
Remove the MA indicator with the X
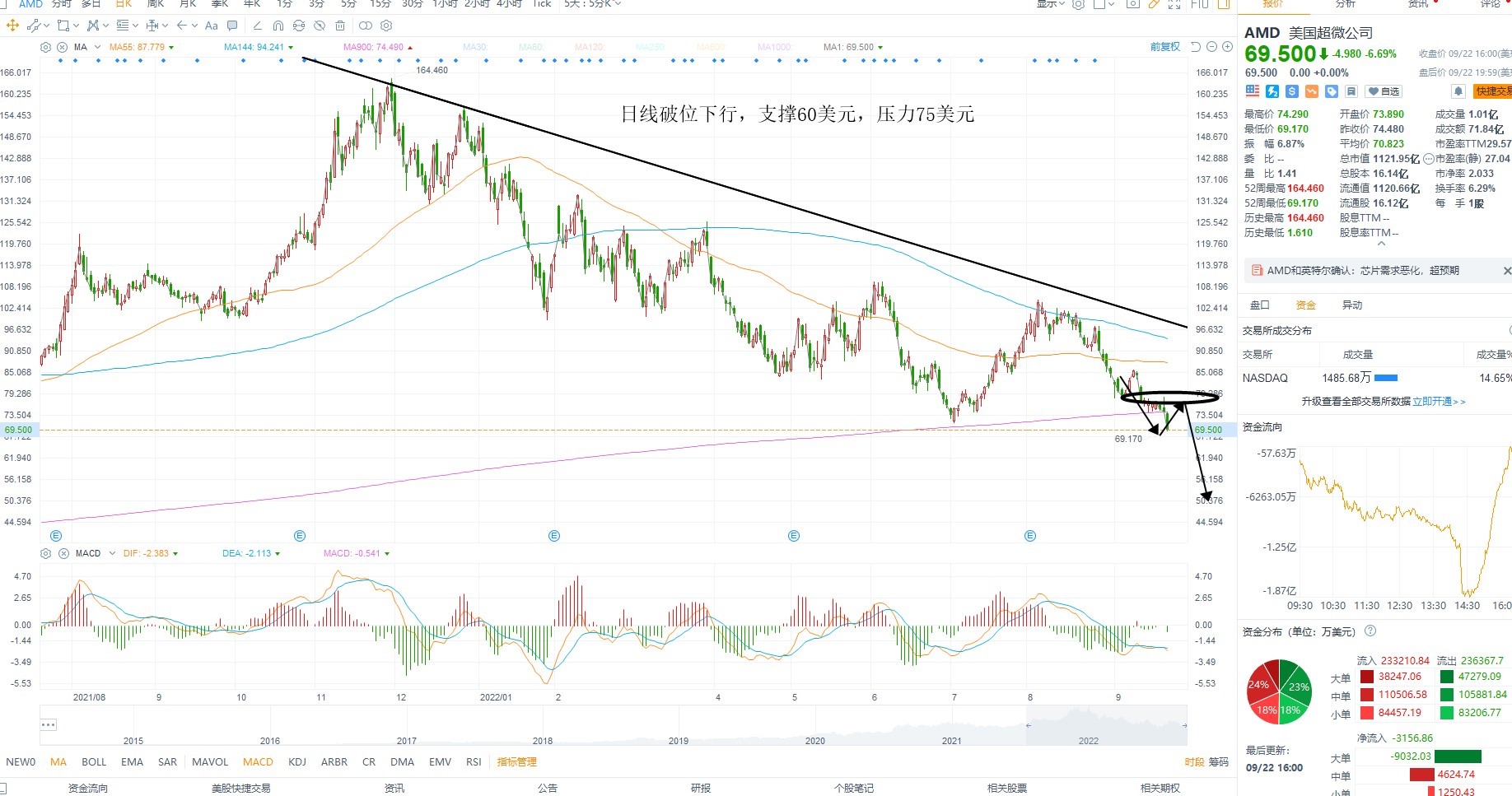(x=63, y=47)
